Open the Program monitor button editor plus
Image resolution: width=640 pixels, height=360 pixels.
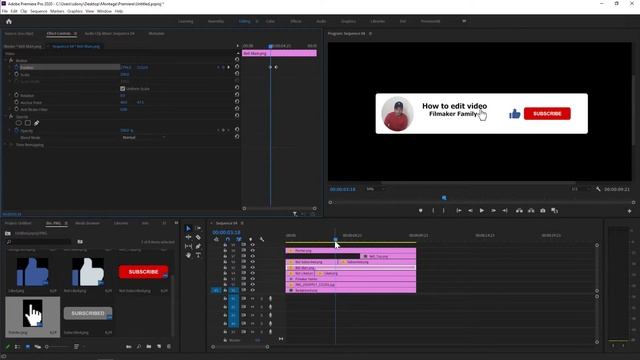tap(629, 211)
